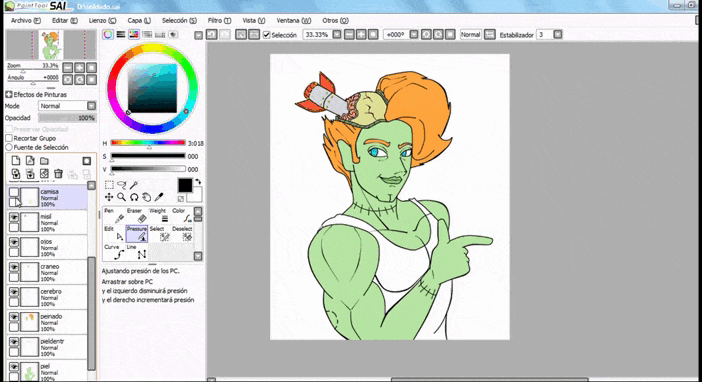Pick the Curve tool

click(x=114, y=252)
